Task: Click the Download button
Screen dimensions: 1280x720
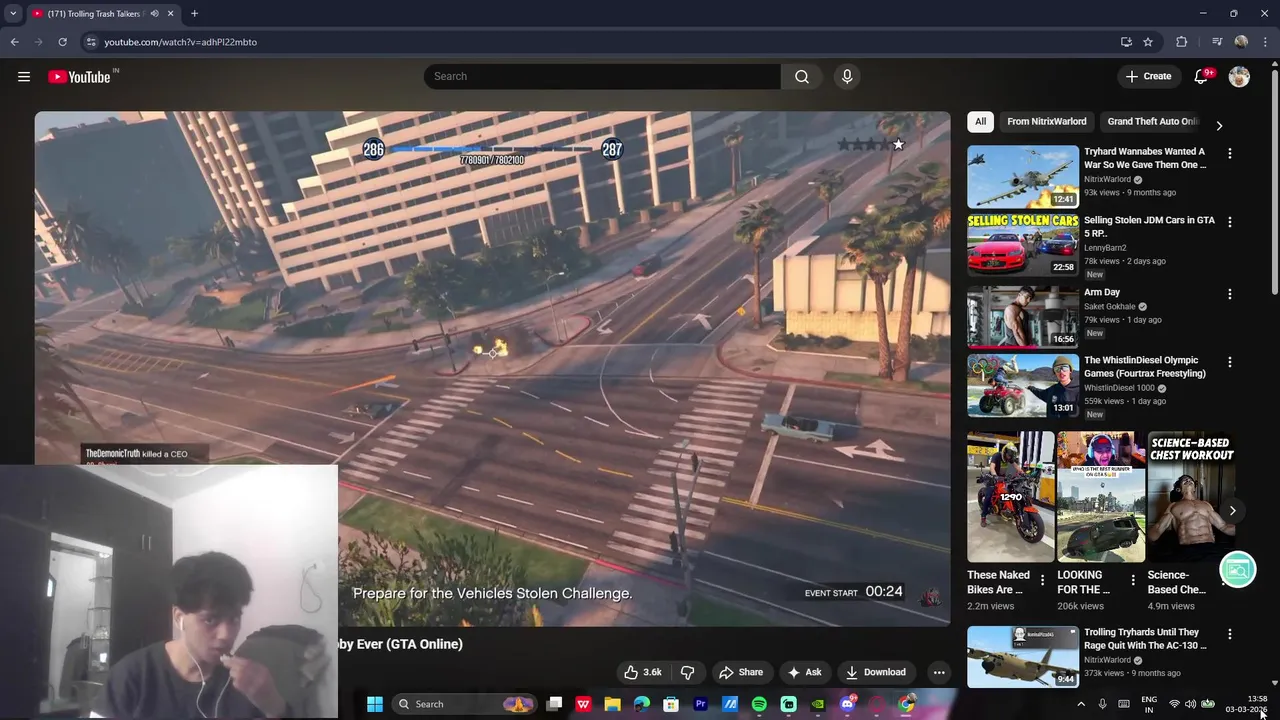Action: (876, 672)
